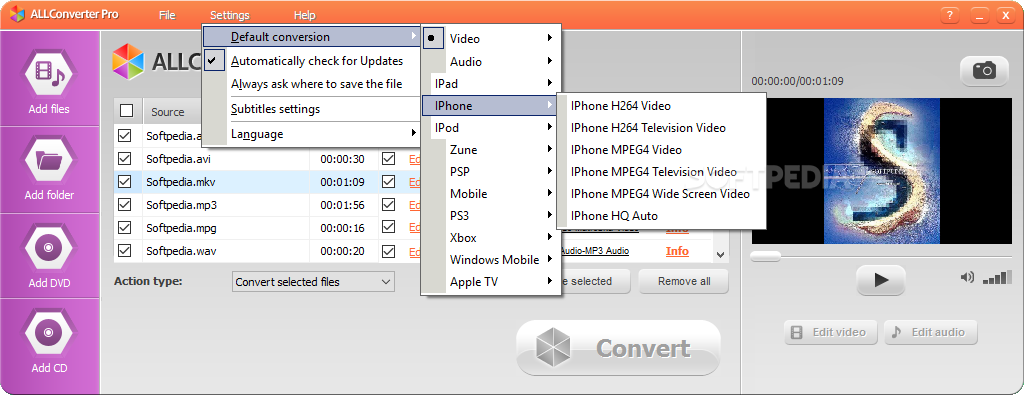Image resolution: width=1024 pixels, height=395 pixels.
Task: Uncheck the Softpedia.avi file checkbox
Action: tap(124, 159)
